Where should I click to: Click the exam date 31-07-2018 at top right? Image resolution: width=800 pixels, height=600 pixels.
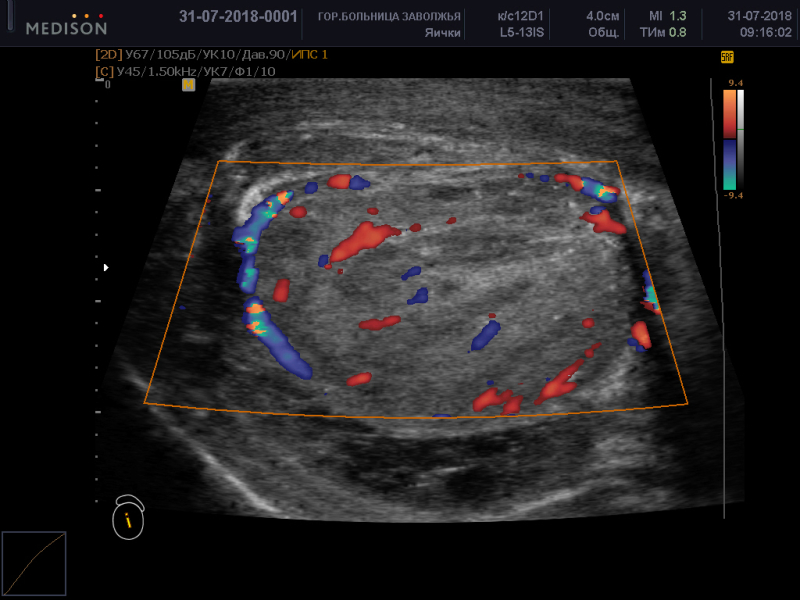tap(760, 16)
